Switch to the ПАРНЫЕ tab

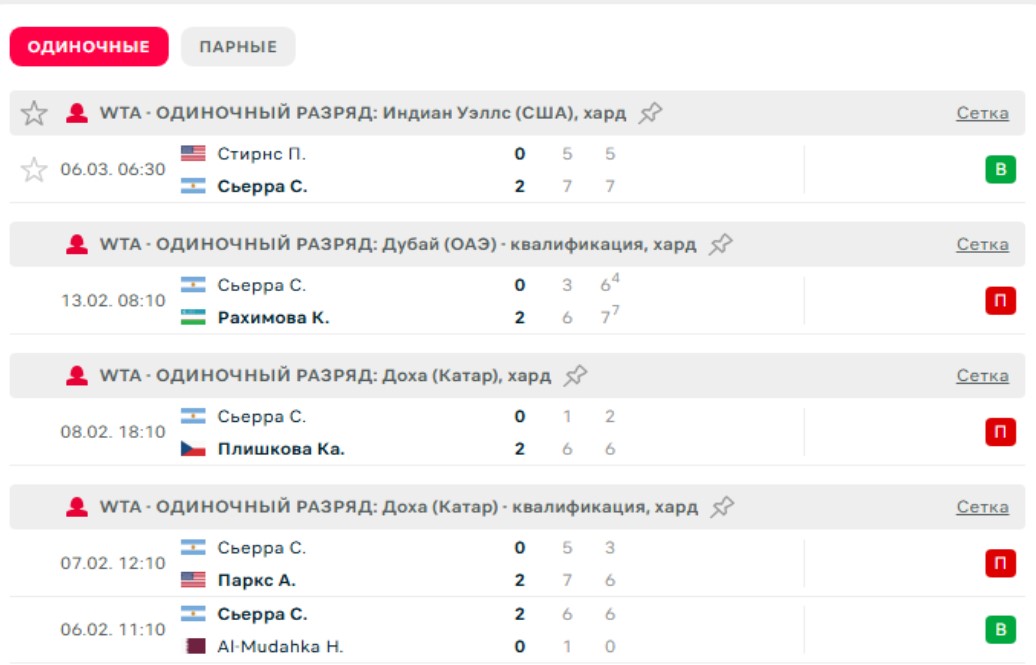(x=238, y=47)
